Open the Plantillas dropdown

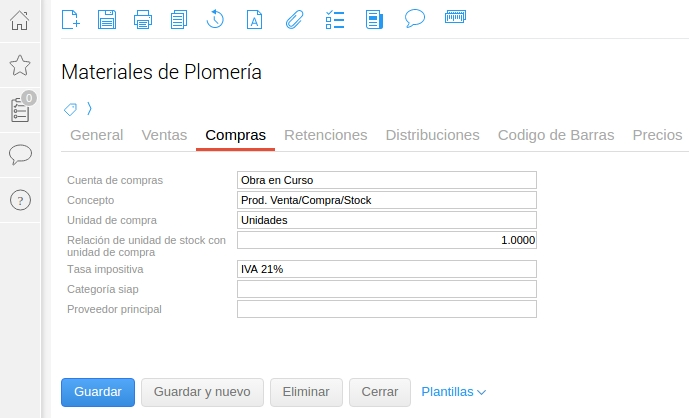coord(454,392)
